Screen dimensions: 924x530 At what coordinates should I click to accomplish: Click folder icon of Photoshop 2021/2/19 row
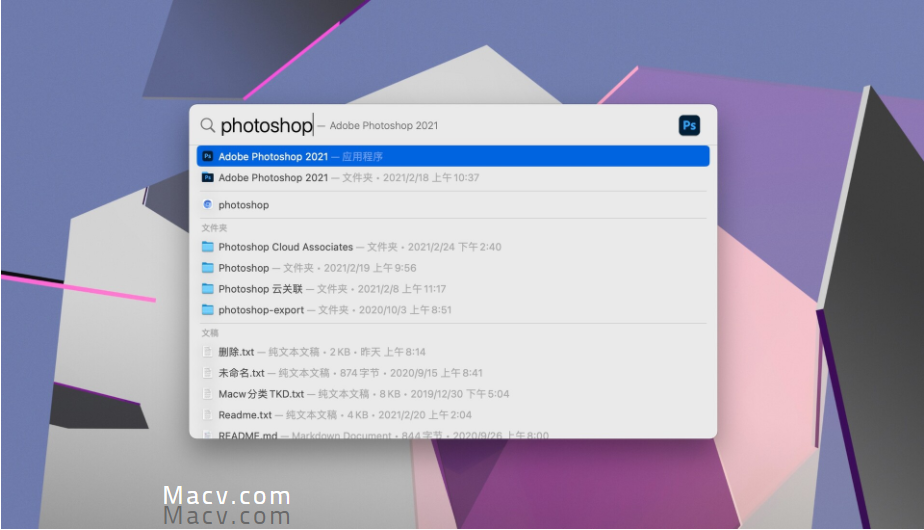(207, 268)
